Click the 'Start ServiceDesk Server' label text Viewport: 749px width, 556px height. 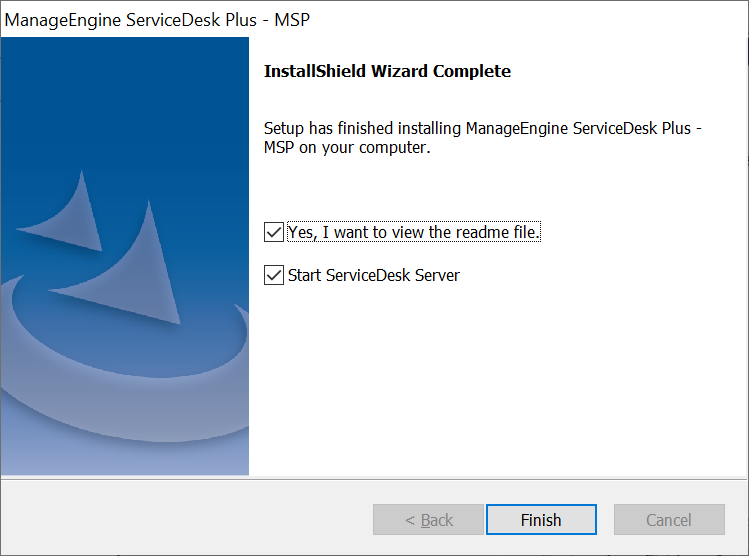(x=373, y=274)
